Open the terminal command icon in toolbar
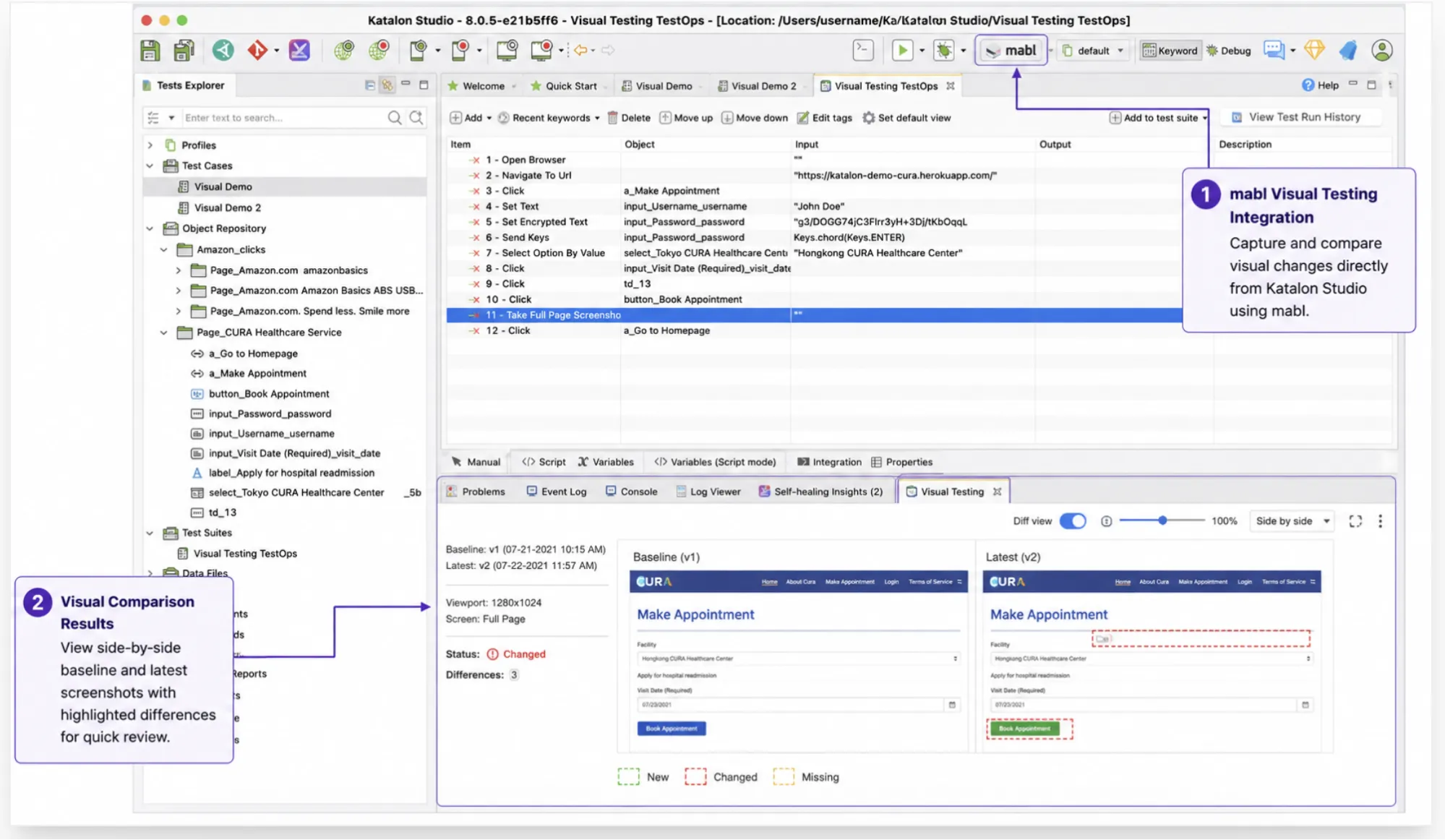The height and width of the screenshot is (840, 1445). tap(863, 50)
